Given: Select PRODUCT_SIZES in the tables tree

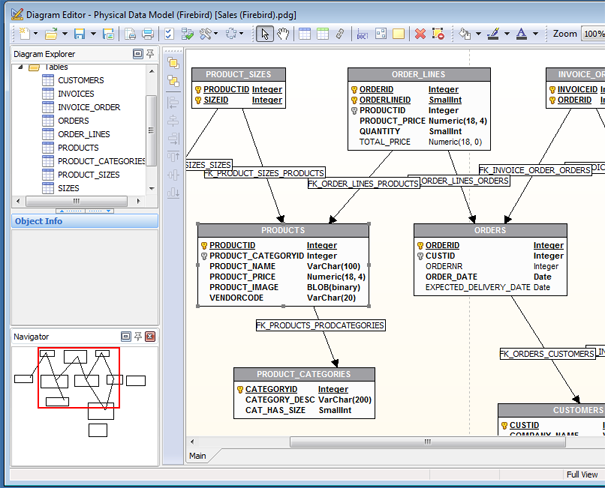Looking at the screenshot, I should tap(89, 174).
